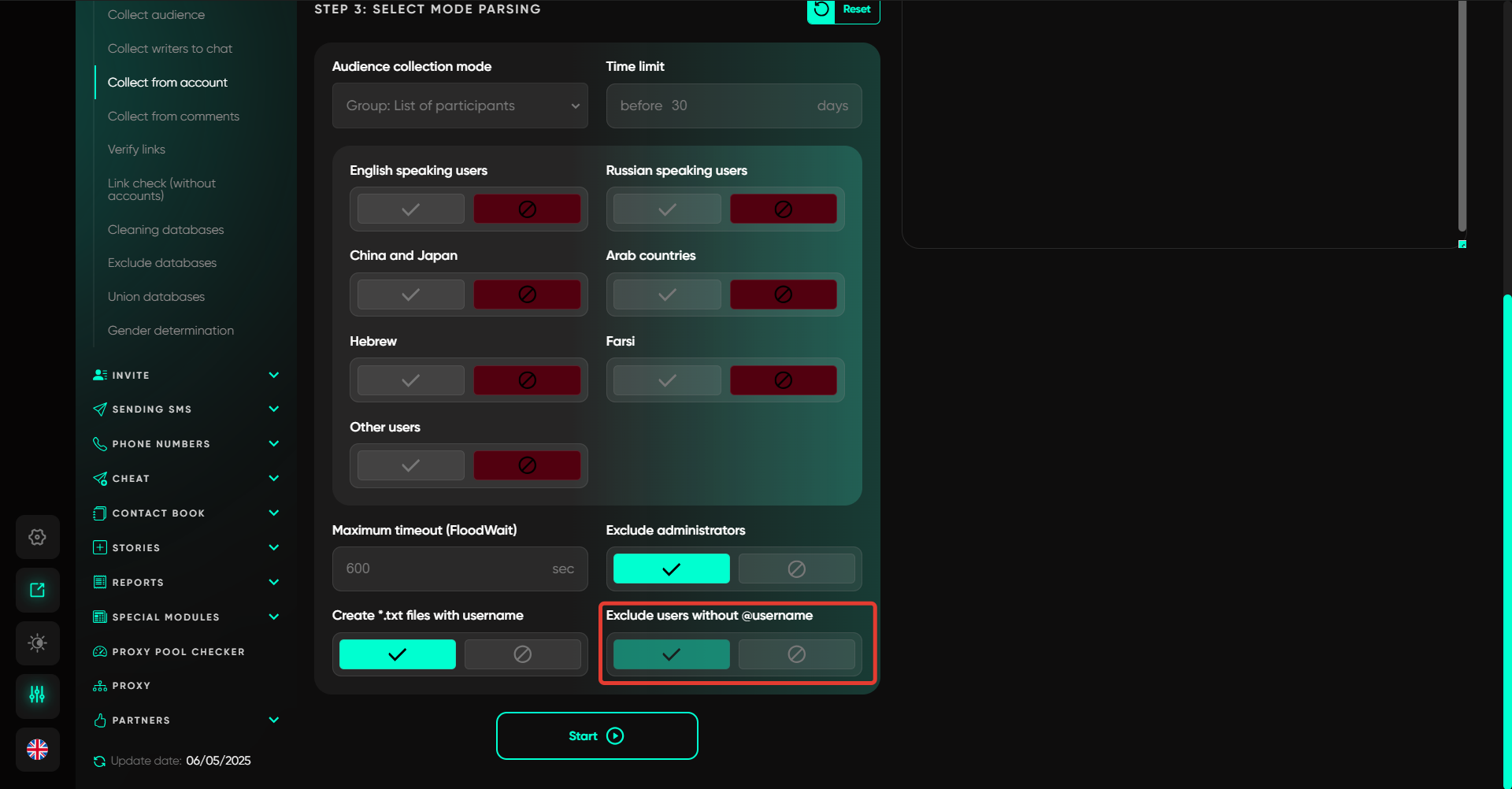Click the log panel vertical scrollbar
The height and width of the screenshot is (789, 1512).
tap(1462, 118)
